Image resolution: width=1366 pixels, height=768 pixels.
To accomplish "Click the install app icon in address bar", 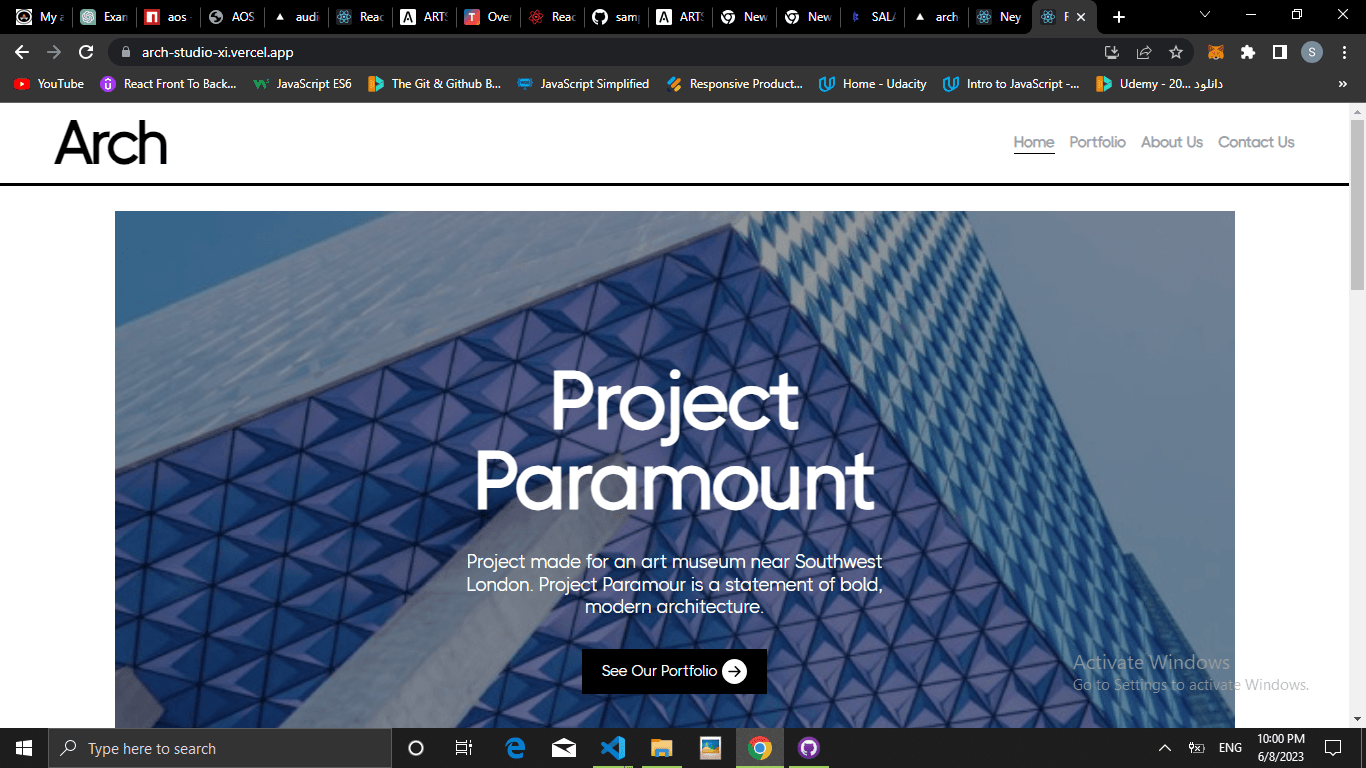I will click(x=1112, y=52).
